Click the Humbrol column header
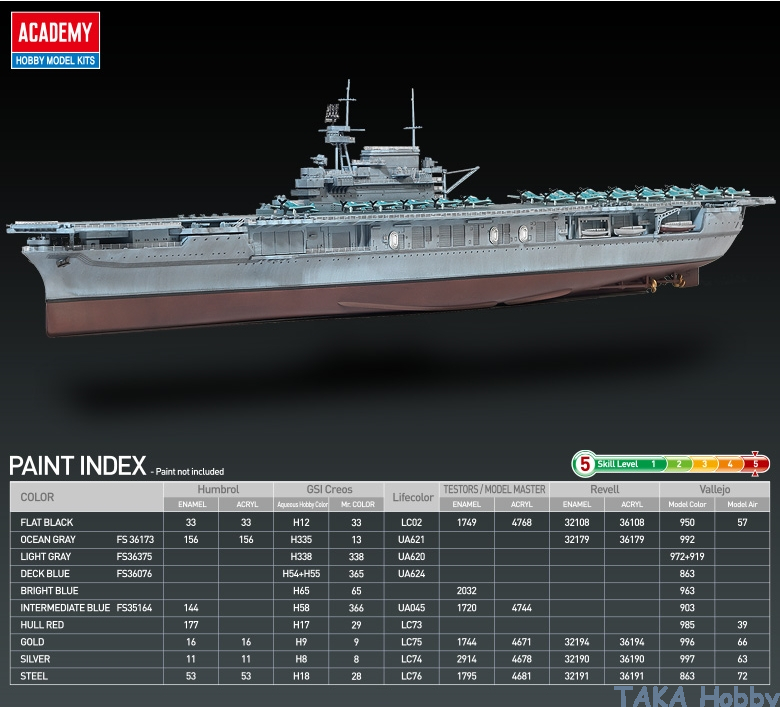 pos(218,490)
